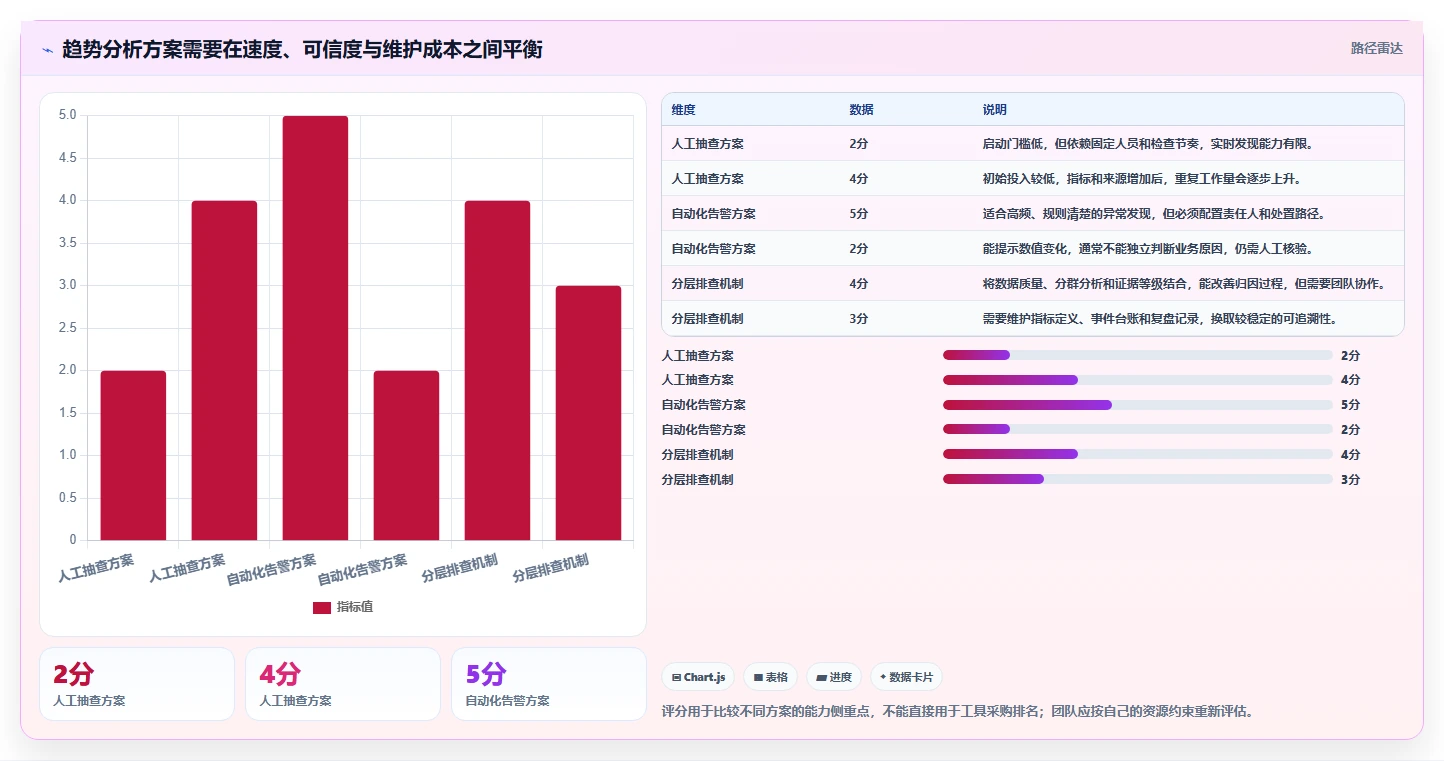Viewport: 1444px width, 761px height.
Task: Open the 2分 人工抽查方案 summary card
Action: coord(137,684)
